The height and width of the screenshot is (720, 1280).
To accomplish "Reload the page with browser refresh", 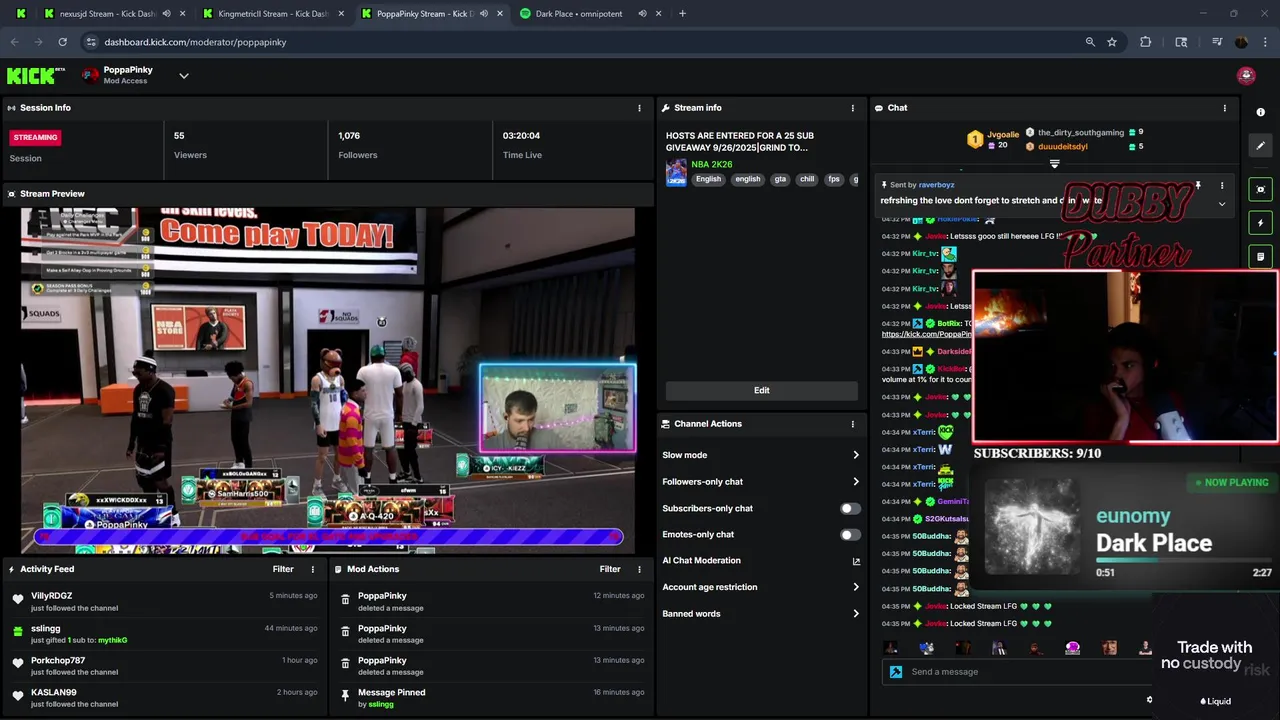I will pos(62,42).
